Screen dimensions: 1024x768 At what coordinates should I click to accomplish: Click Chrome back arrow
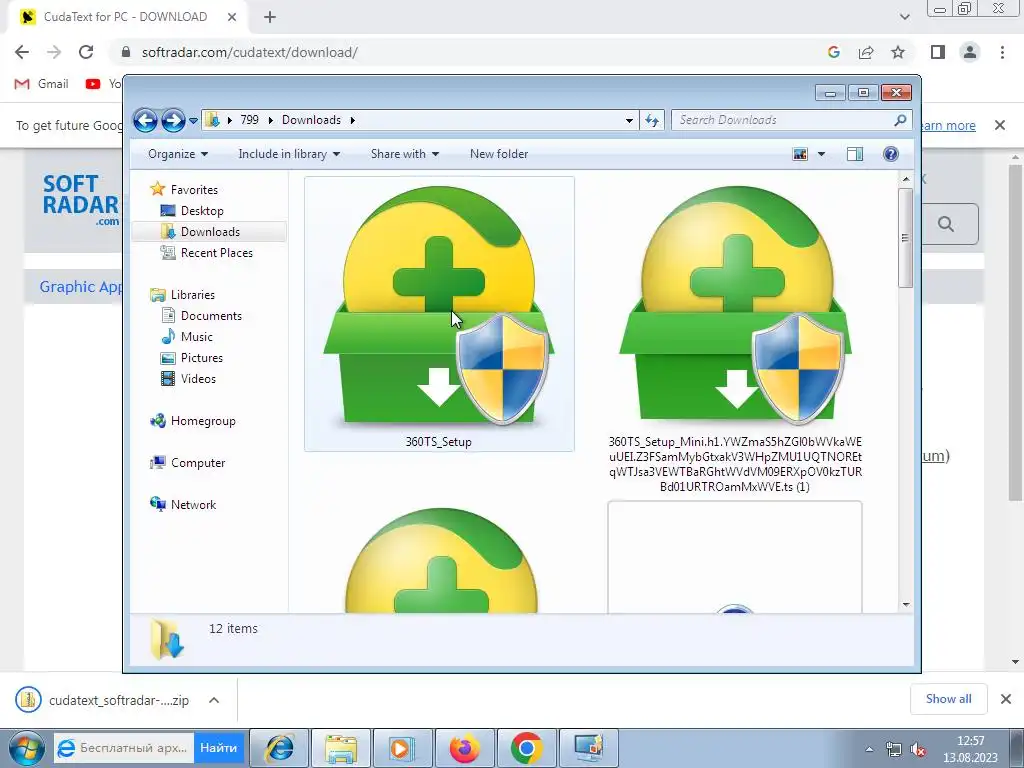click(x=22, y=52)
